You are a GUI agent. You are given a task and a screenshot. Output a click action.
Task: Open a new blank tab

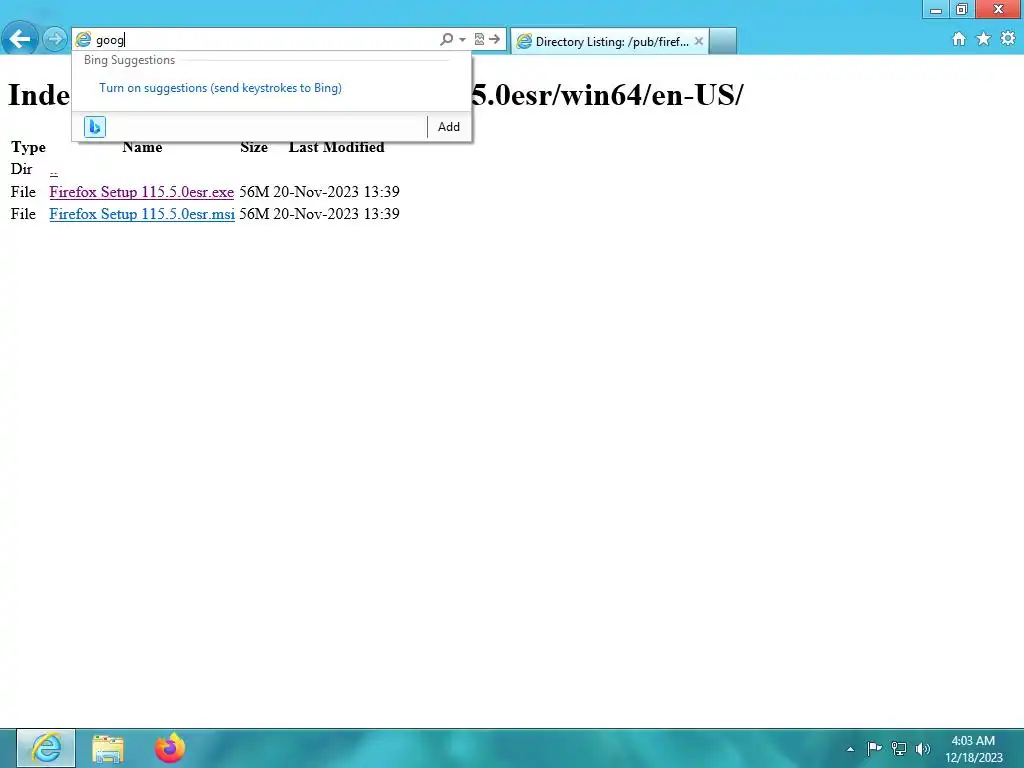723,40
